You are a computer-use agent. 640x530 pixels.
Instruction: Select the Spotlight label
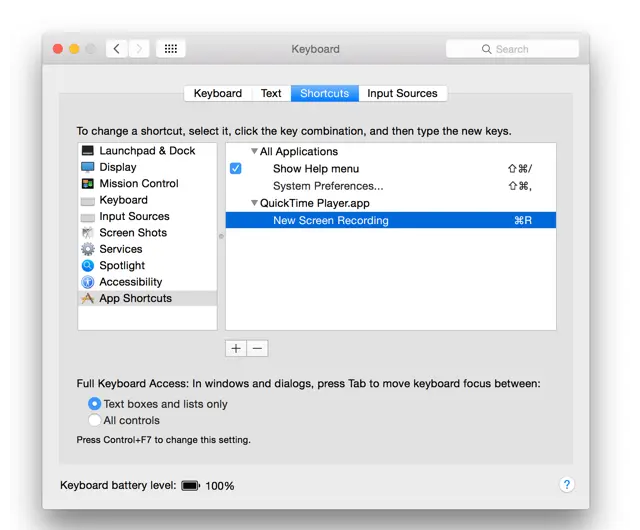(122, 265)
